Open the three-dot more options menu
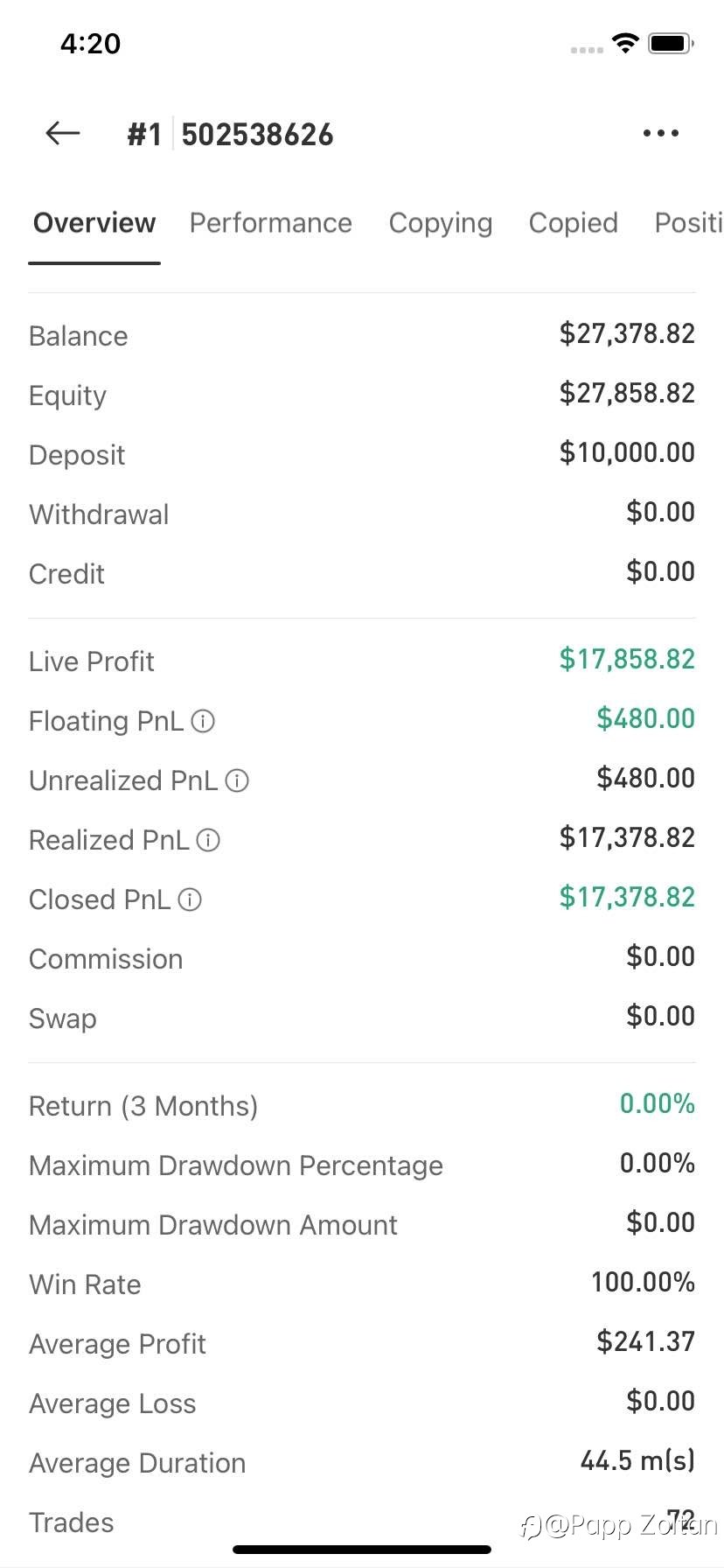The height and width of the screenshot is (1568, 724). click(660, 133)
